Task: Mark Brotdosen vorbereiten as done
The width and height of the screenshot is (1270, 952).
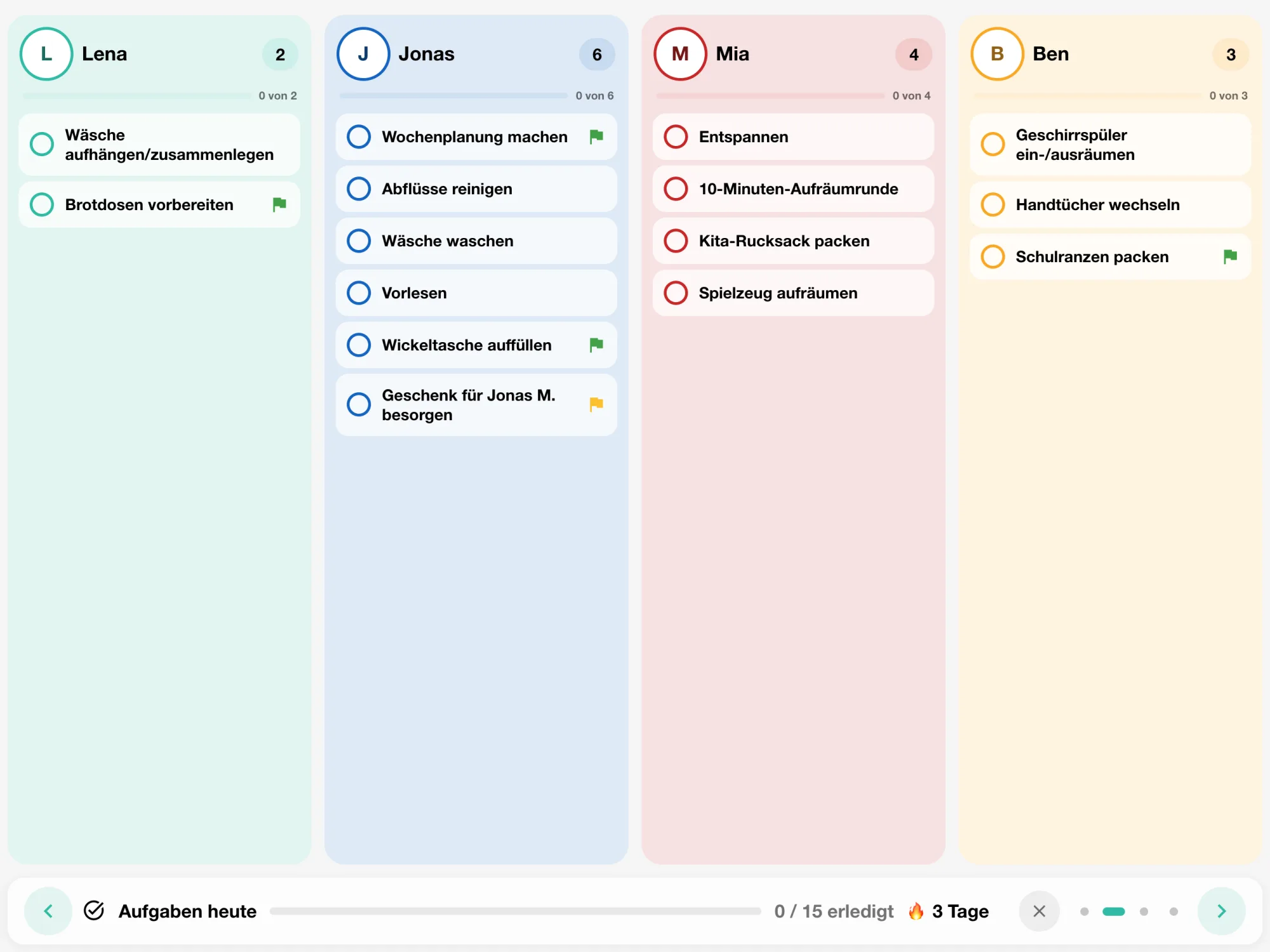Action: coord(42,204)
